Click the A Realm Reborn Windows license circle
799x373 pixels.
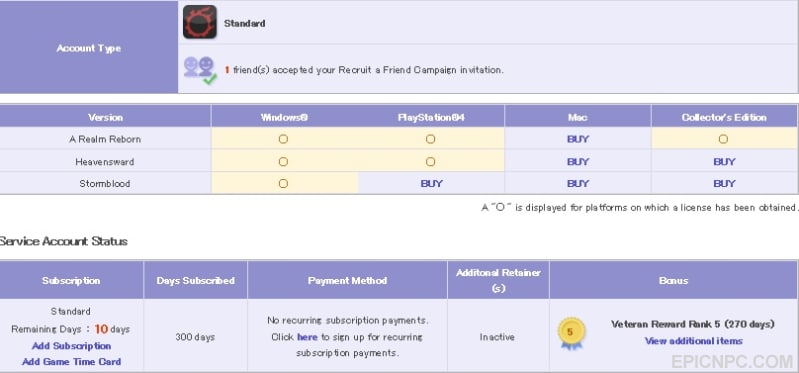click(x=283, y=139)
